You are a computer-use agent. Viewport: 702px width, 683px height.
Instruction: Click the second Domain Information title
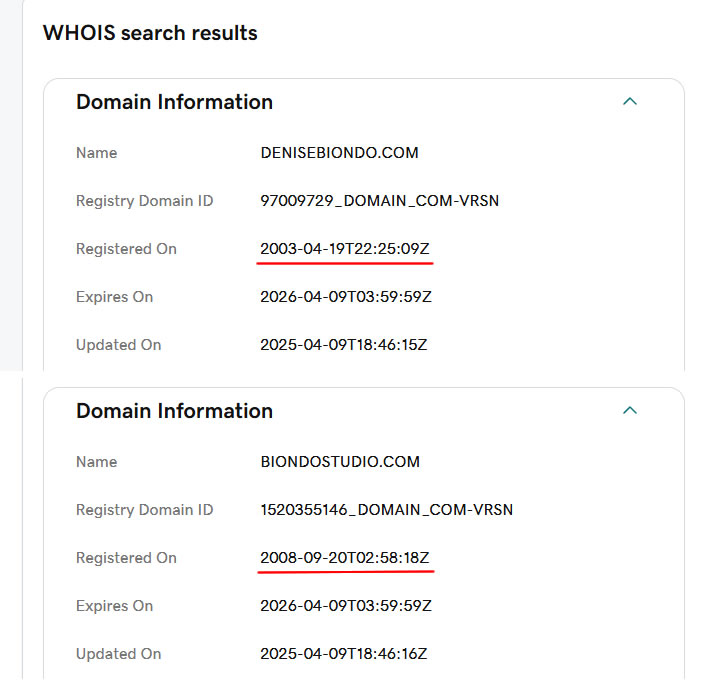click(174, 411)
